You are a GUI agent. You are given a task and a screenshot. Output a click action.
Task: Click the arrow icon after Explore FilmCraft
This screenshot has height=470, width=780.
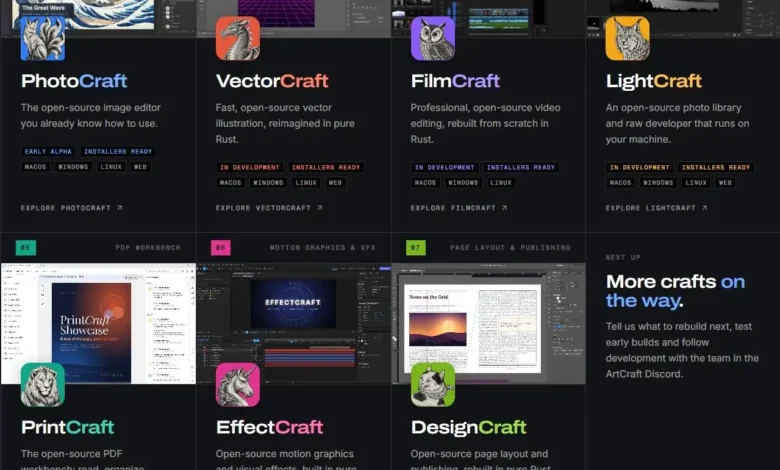(x=504, y=208)
